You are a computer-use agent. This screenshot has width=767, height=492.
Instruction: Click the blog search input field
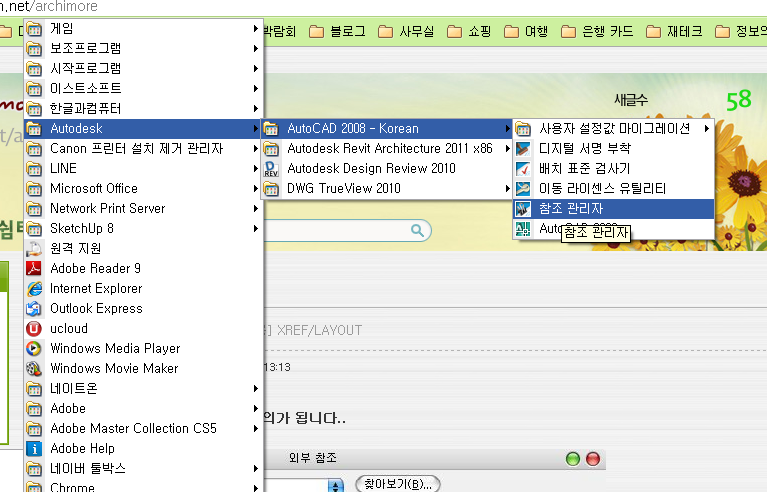(338, 230)
